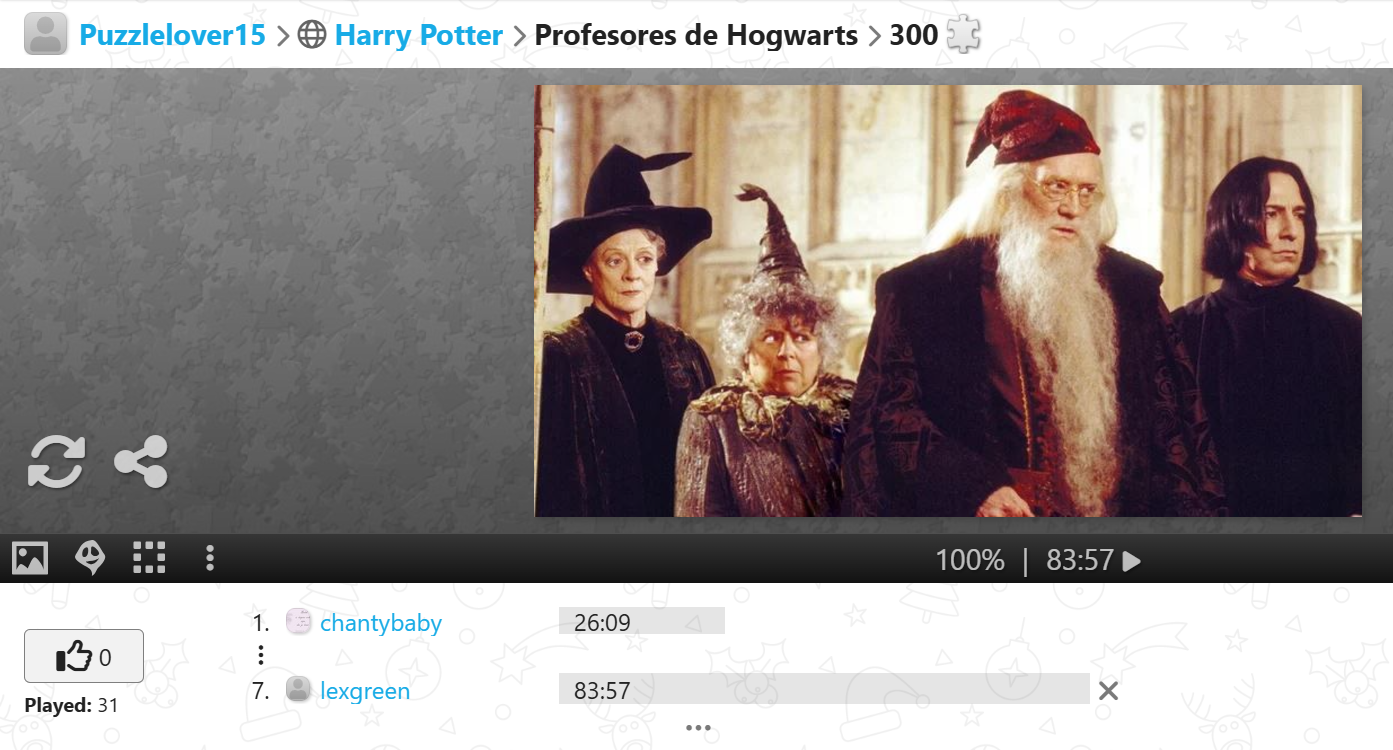The image size is (1393, 750).
Task: Click the completed puzzle image of the professors
Action: pyautogui.click(x=948, y=301)
